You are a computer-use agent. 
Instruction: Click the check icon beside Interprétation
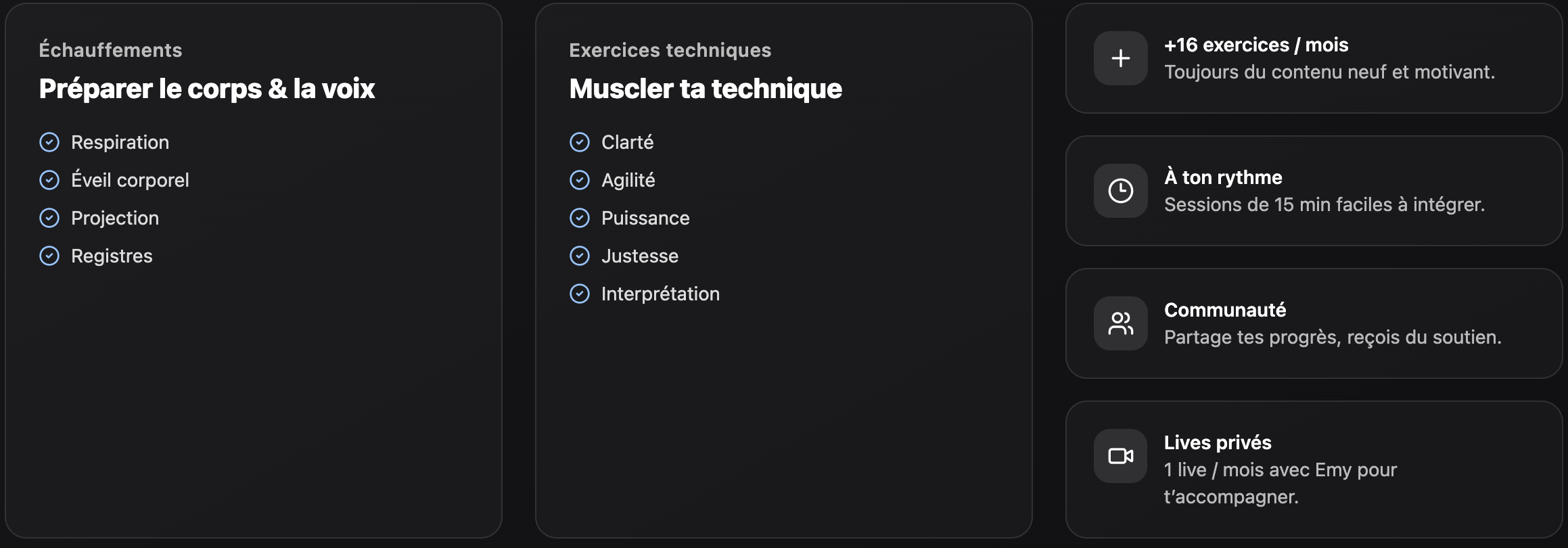tap(580, 294)
